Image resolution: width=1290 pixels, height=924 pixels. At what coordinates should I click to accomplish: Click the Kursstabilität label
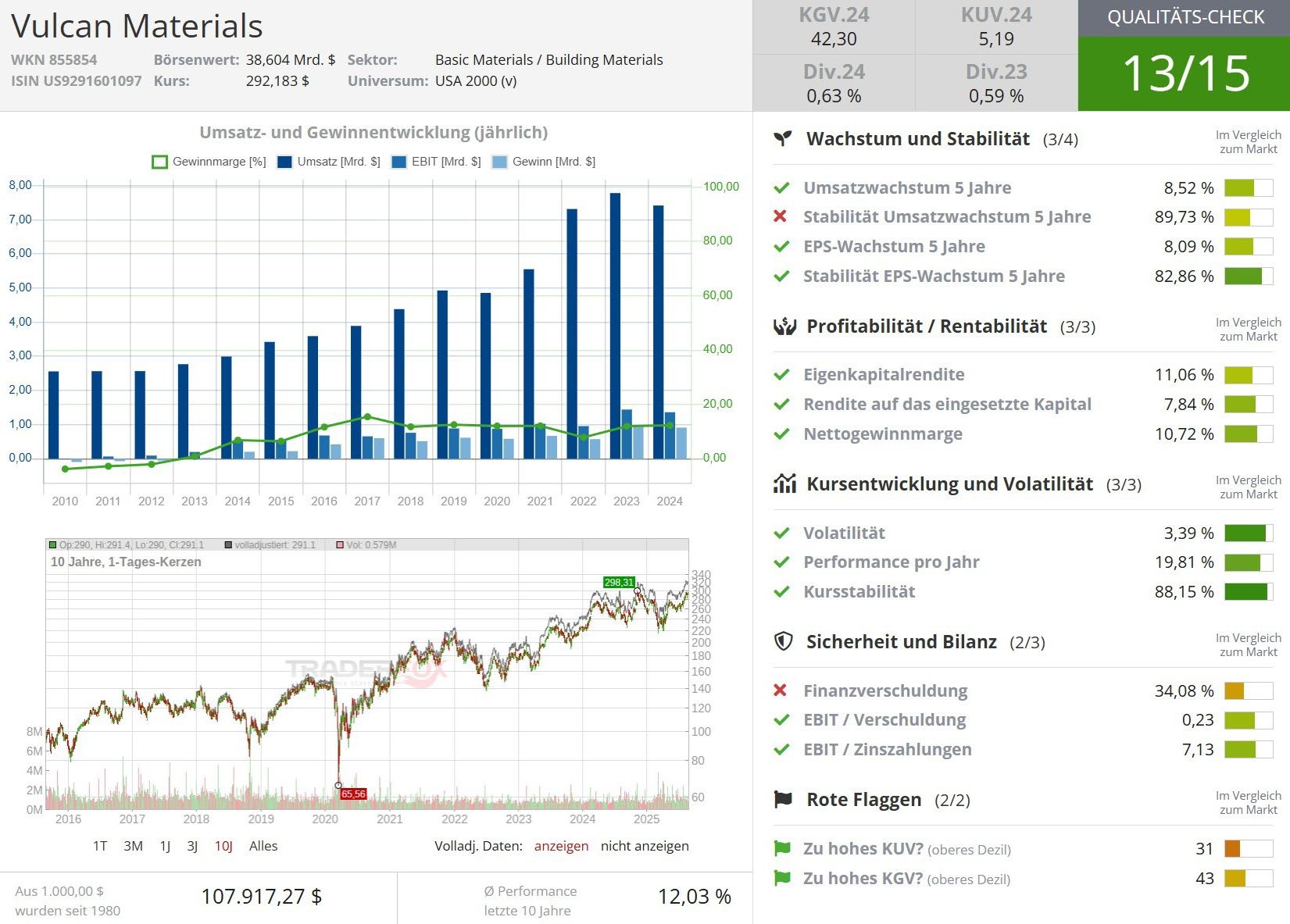tap(859, 592)
